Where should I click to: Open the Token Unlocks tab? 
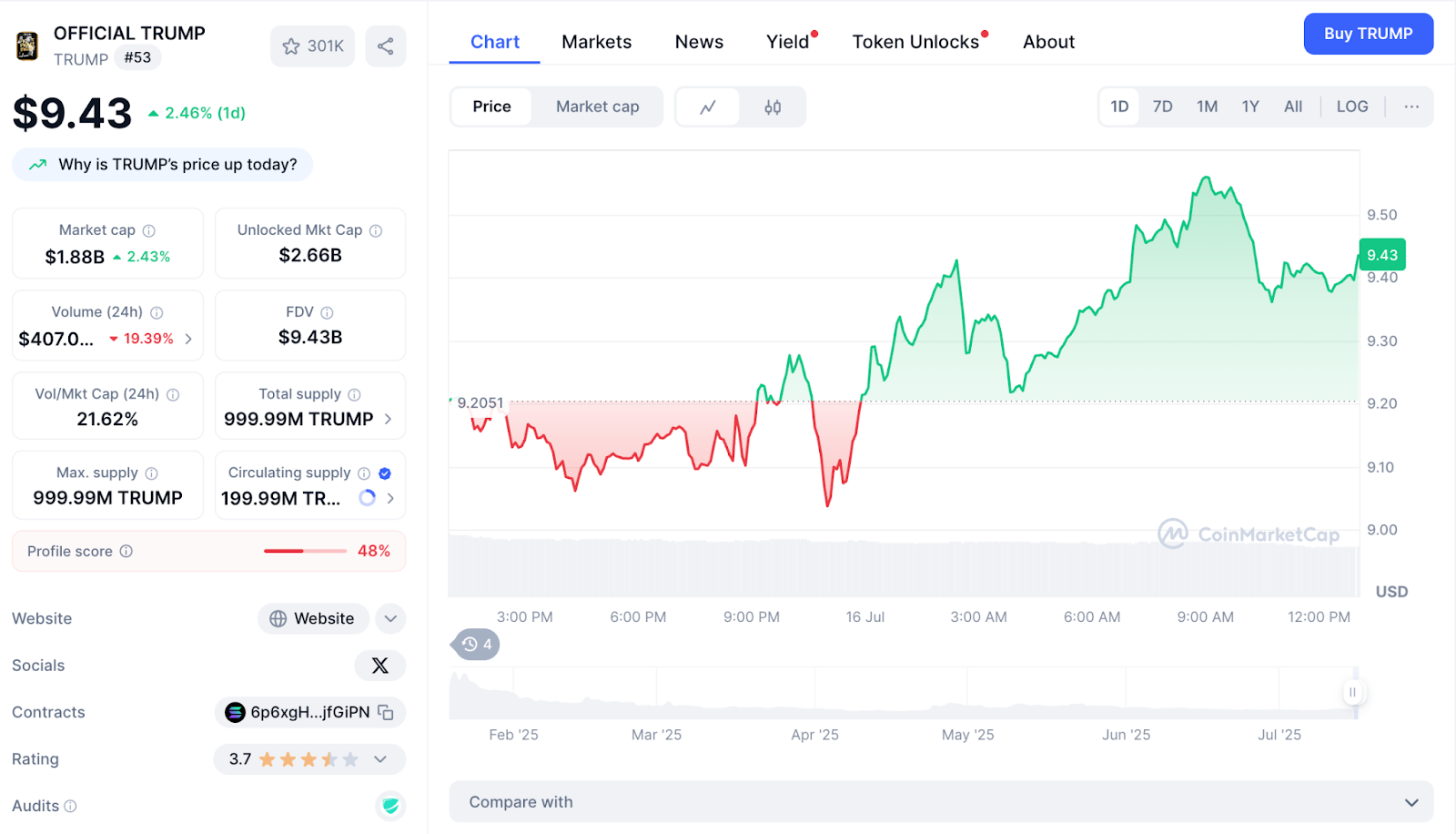tap(915, 42)
